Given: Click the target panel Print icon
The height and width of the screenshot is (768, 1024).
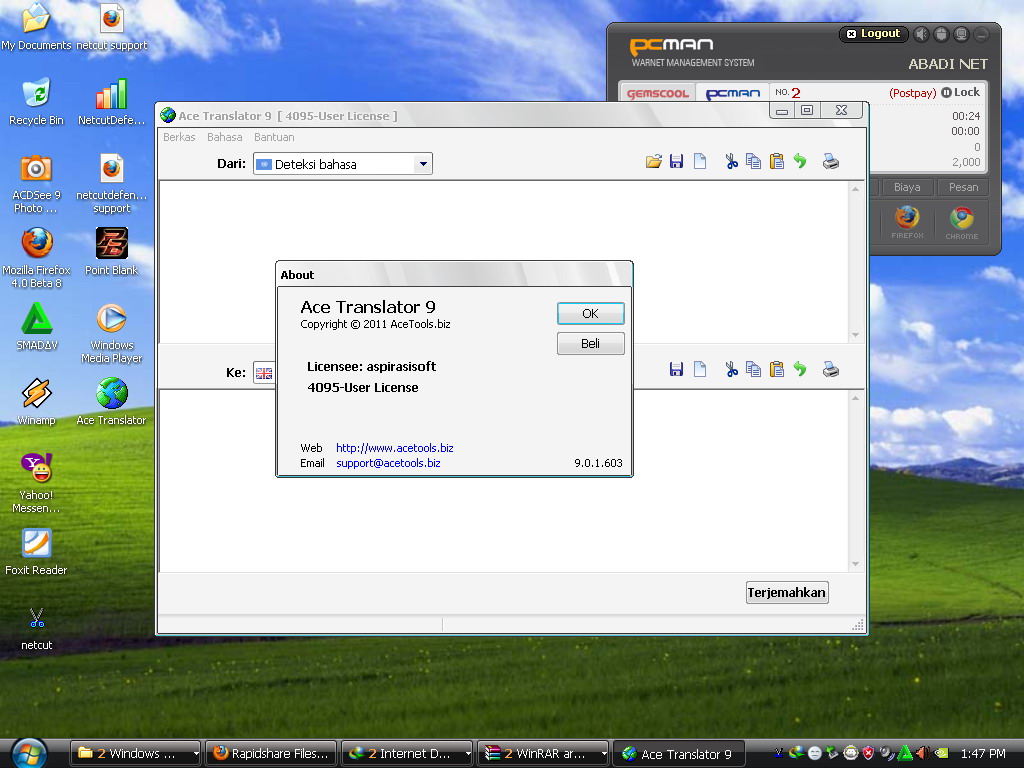Looking at the screenshot, I should (831, 370).
